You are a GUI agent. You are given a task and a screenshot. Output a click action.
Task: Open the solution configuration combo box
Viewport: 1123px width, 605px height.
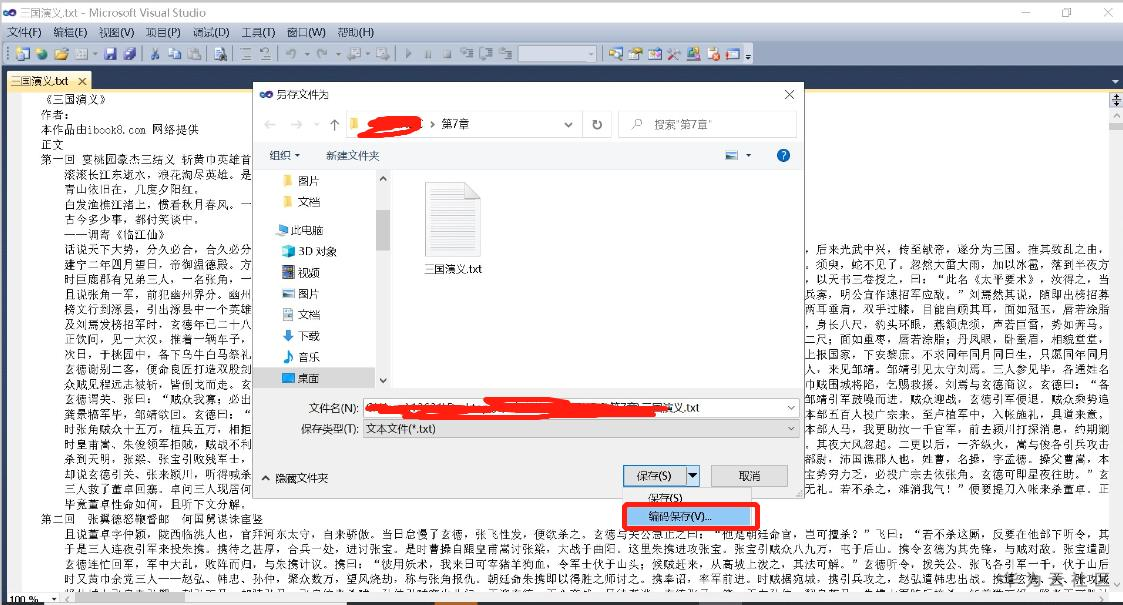pos(557,54)
